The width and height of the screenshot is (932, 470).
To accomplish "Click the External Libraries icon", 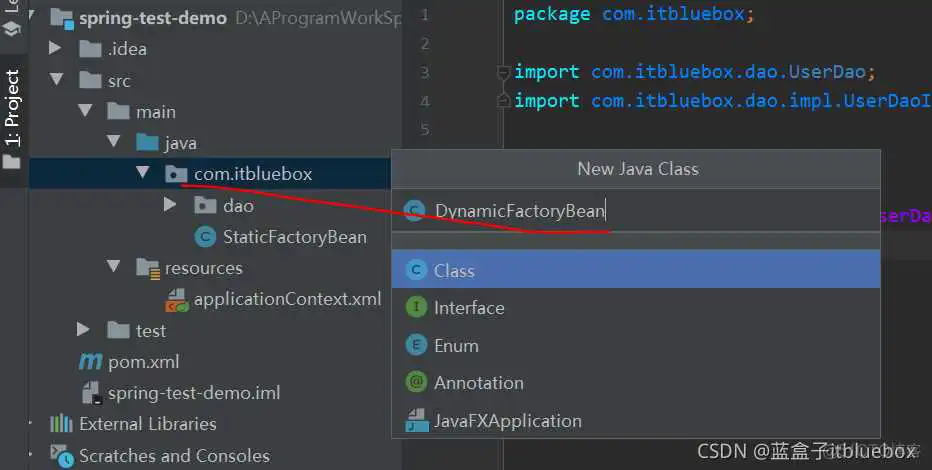I will pos(62,424).
